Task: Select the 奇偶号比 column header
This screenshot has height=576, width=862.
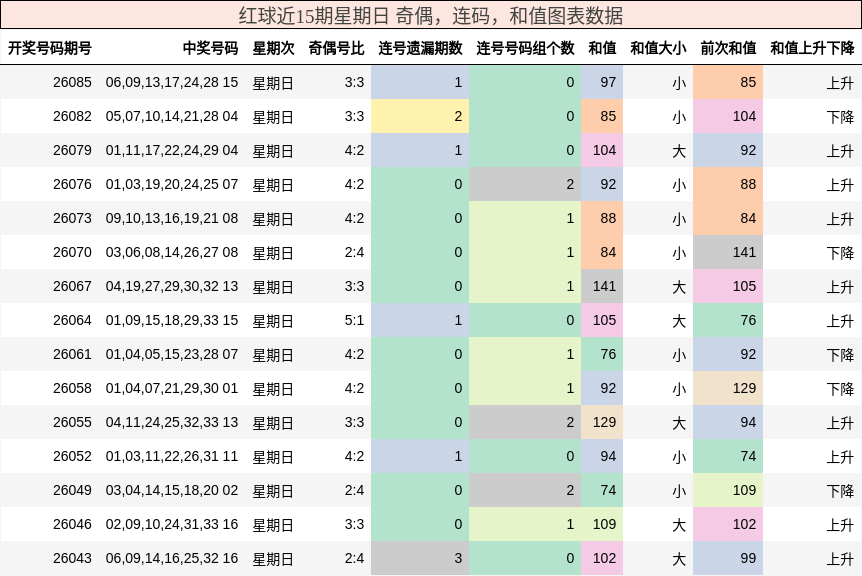Action: click(336, 48)
